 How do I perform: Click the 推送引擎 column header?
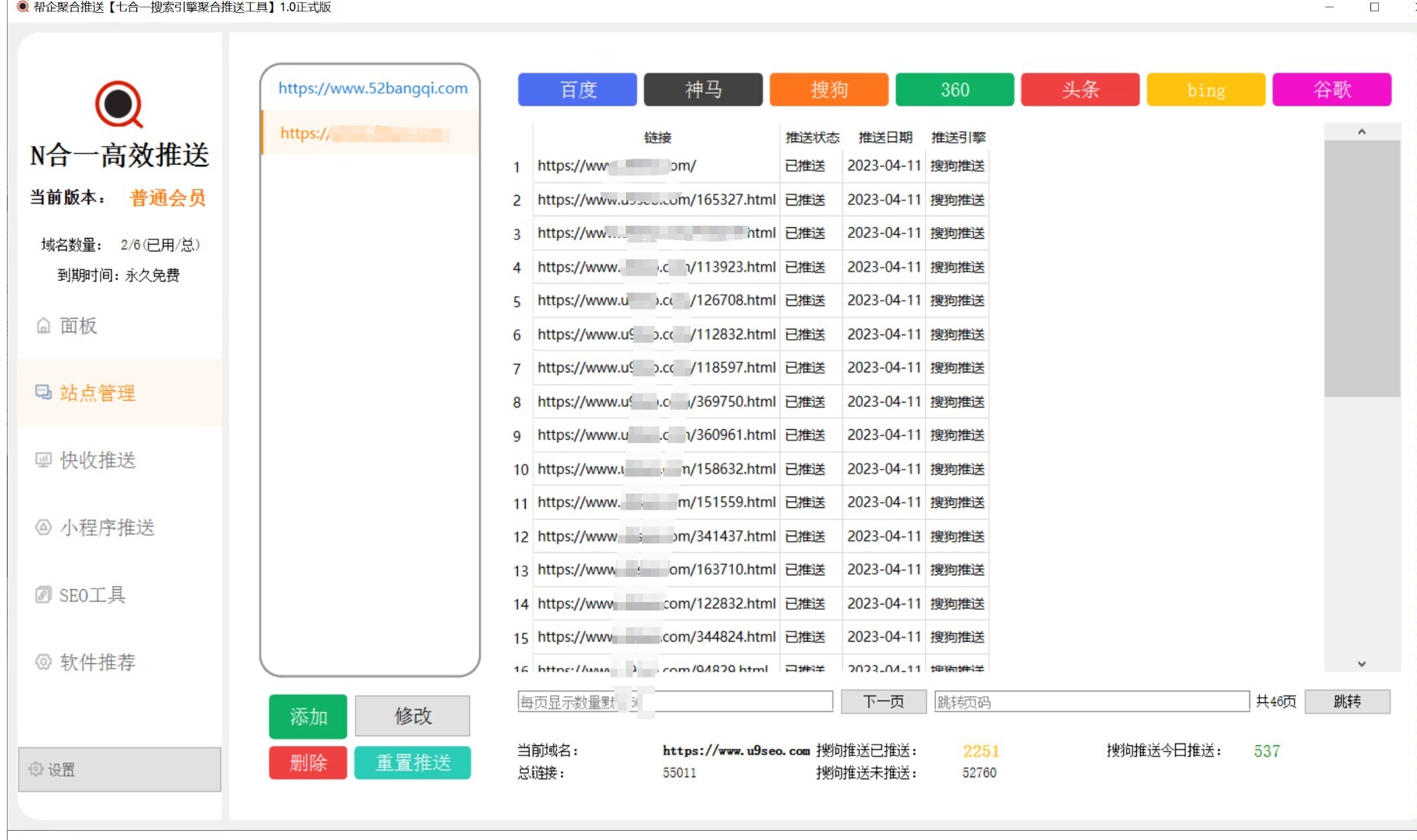click(x=958, y=138)
